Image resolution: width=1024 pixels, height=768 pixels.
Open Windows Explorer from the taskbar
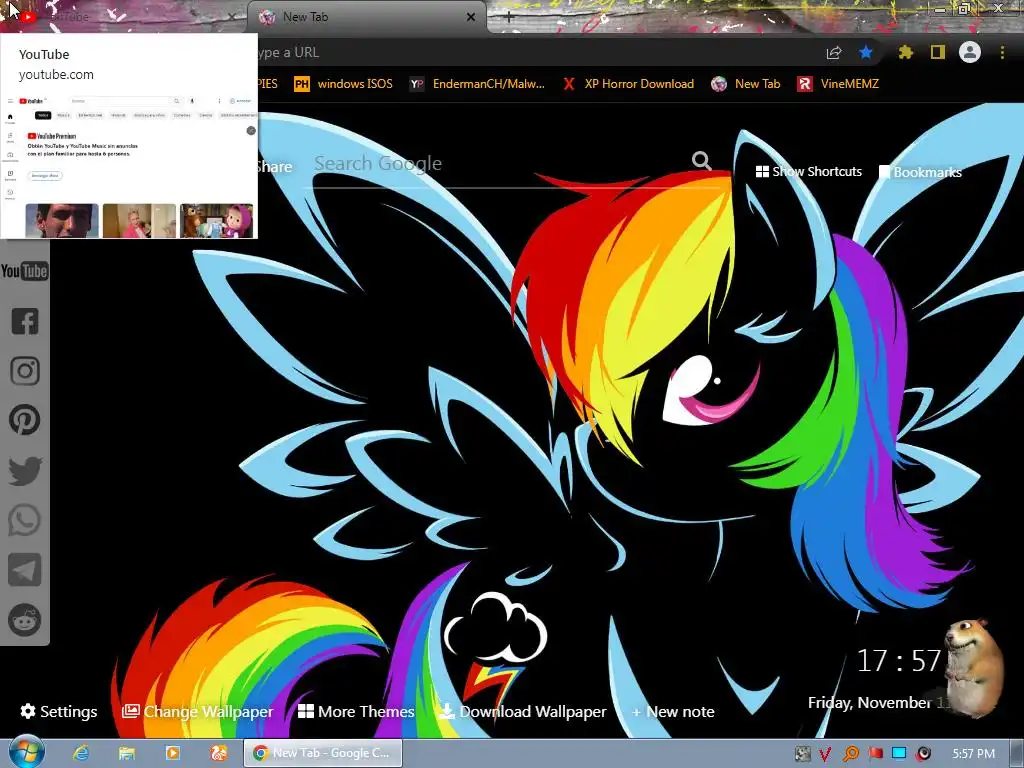(126, 753)
